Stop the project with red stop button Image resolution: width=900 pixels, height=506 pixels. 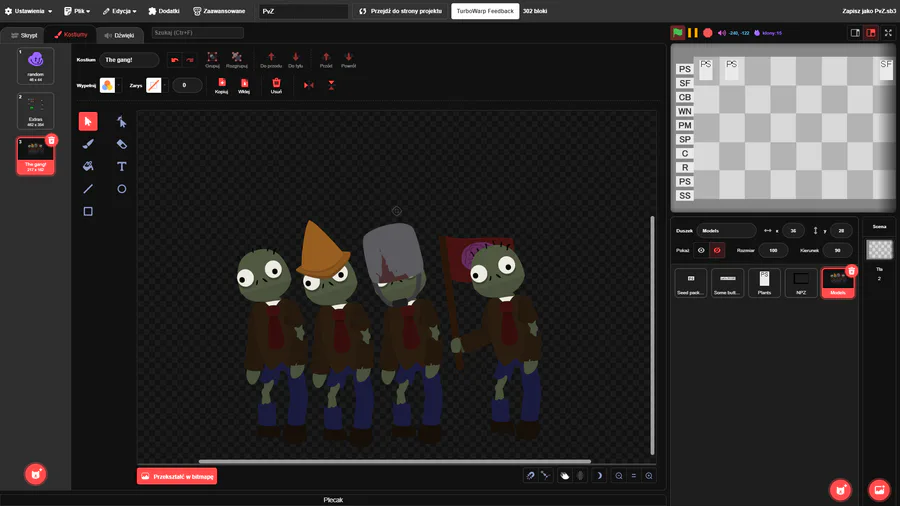pyautogui.click(x=708, y=33)
